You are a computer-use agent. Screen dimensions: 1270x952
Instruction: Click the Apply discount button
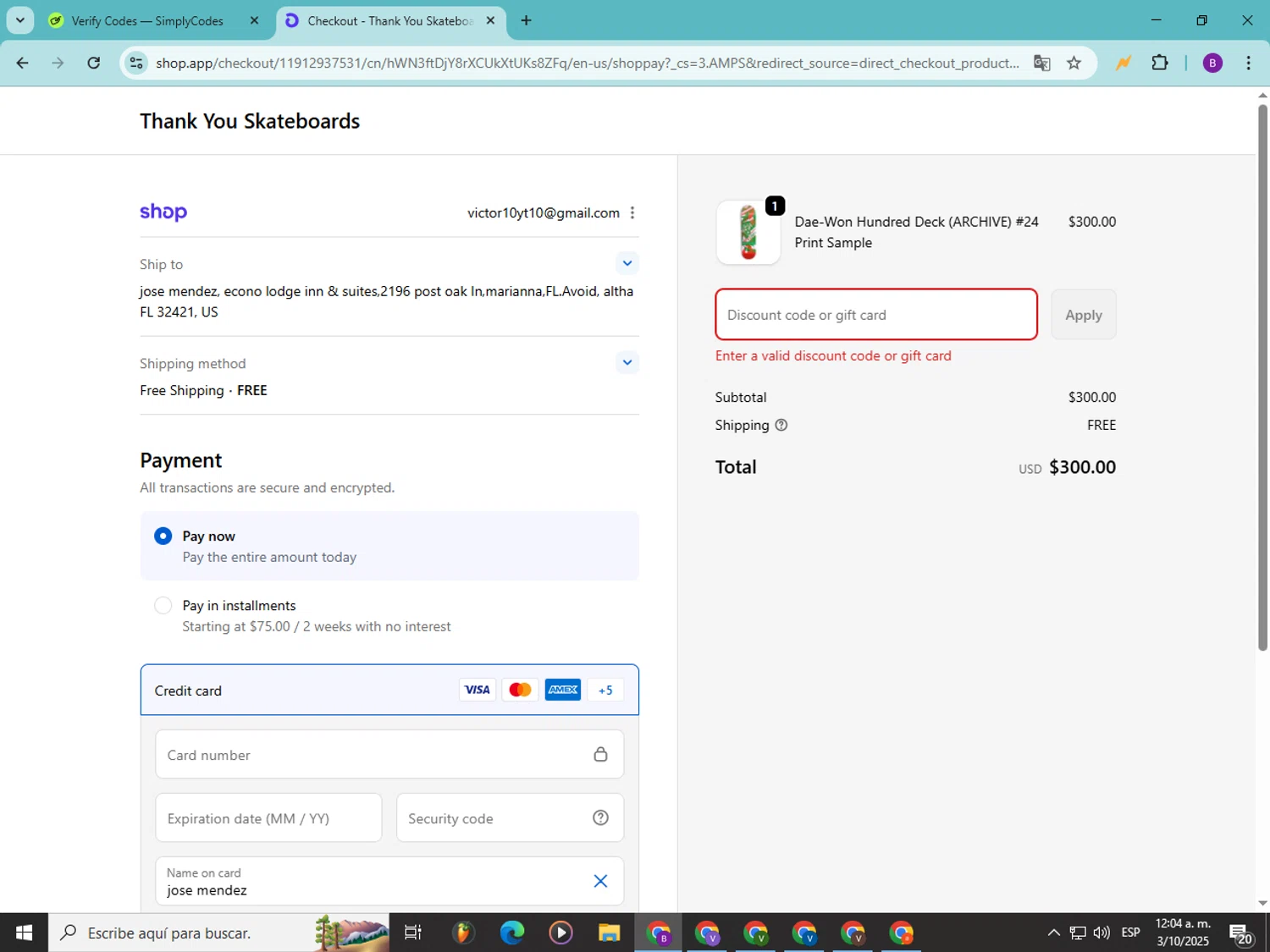1084,315
